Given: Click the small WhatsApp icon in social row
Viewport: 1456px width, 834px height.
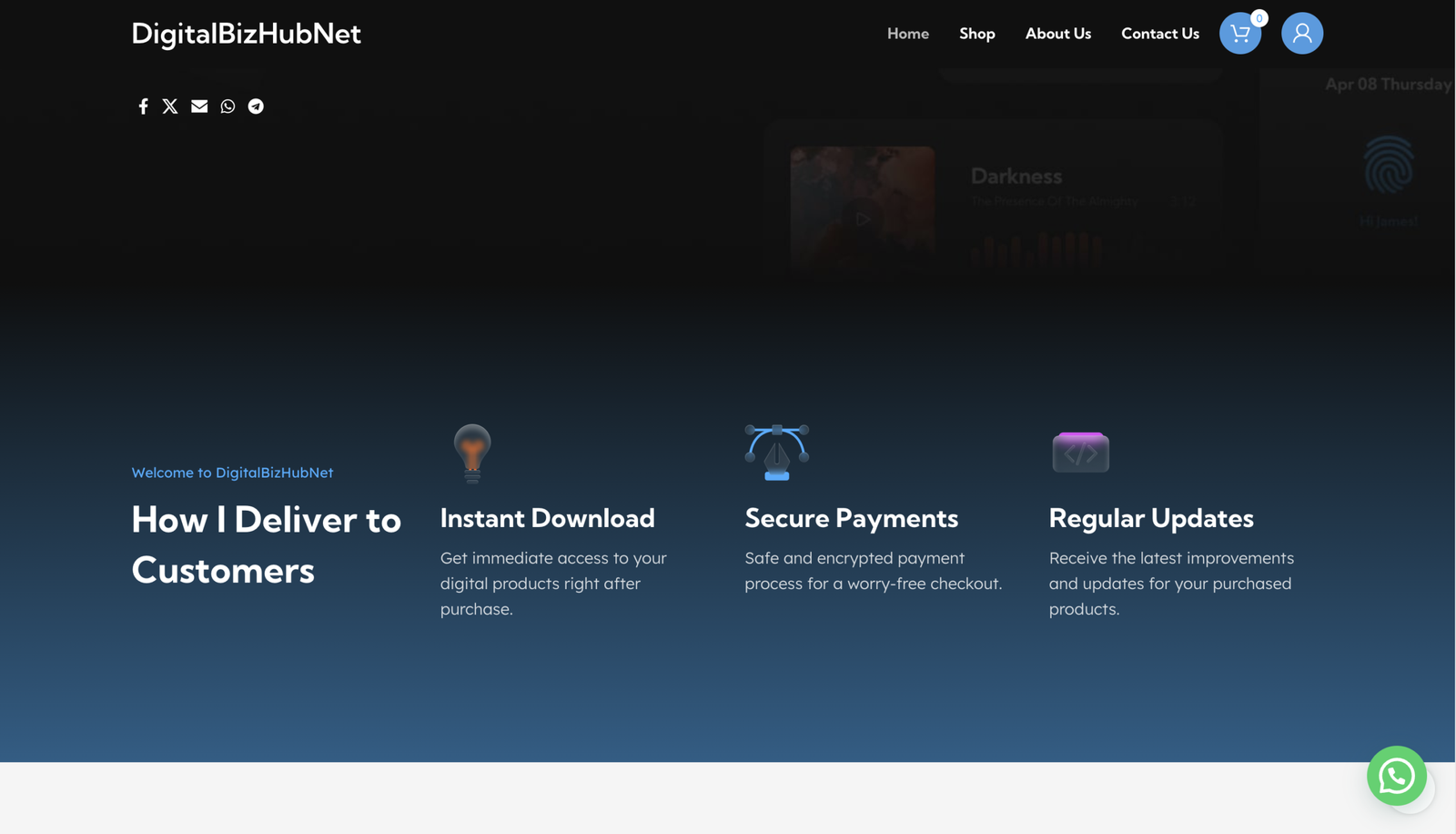Looking at the screenshot, I should [x=227, y=107].
